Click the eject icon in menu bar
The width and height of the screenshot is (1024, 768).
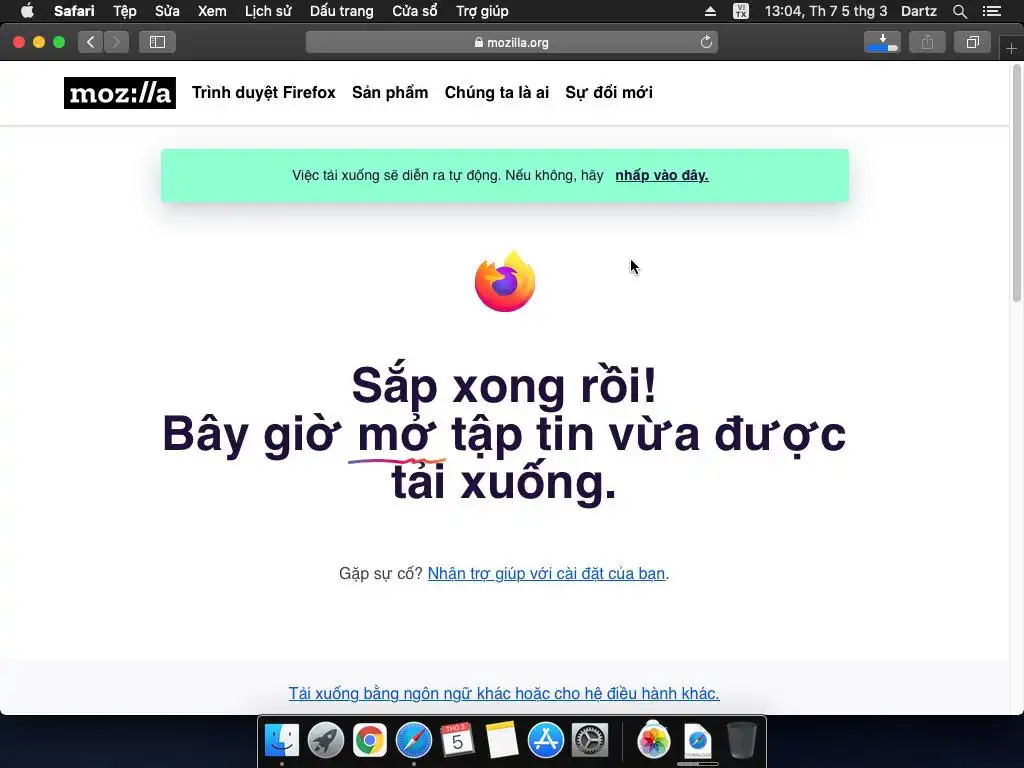(x=711, y=11)
